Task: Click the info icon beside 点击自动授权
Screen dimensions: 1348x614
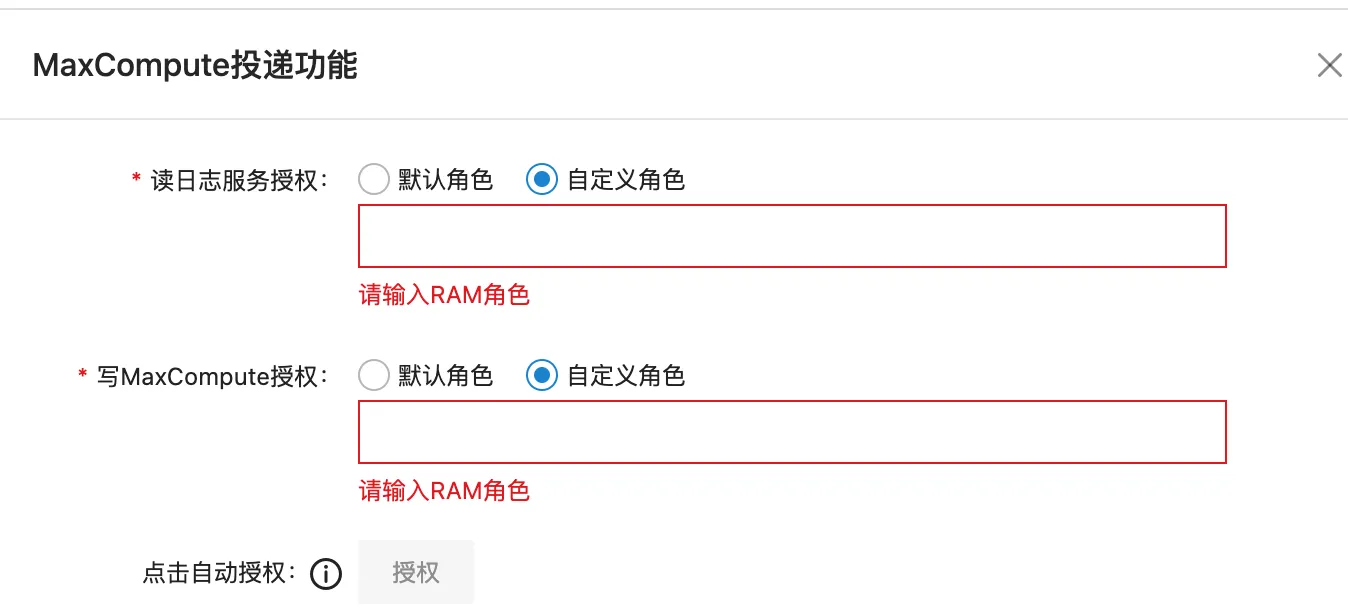Action: point(326,574)
